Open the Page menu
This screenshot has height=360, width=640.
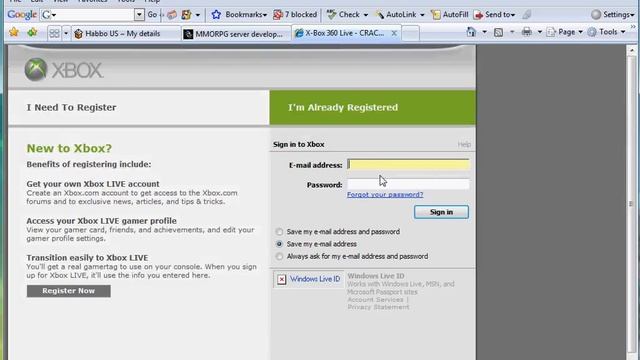[564, 32]
